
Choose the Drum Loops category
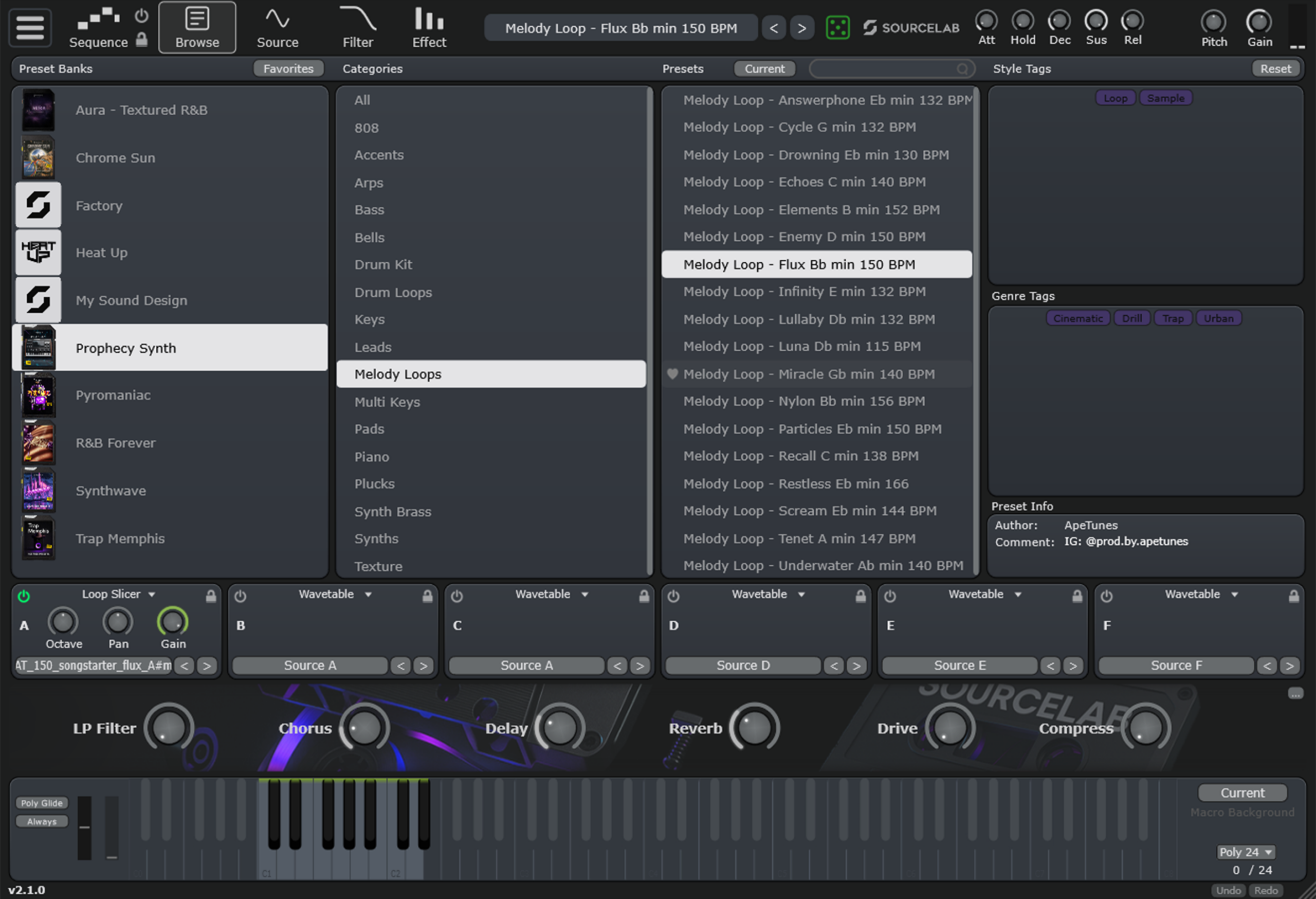[491, 292]
